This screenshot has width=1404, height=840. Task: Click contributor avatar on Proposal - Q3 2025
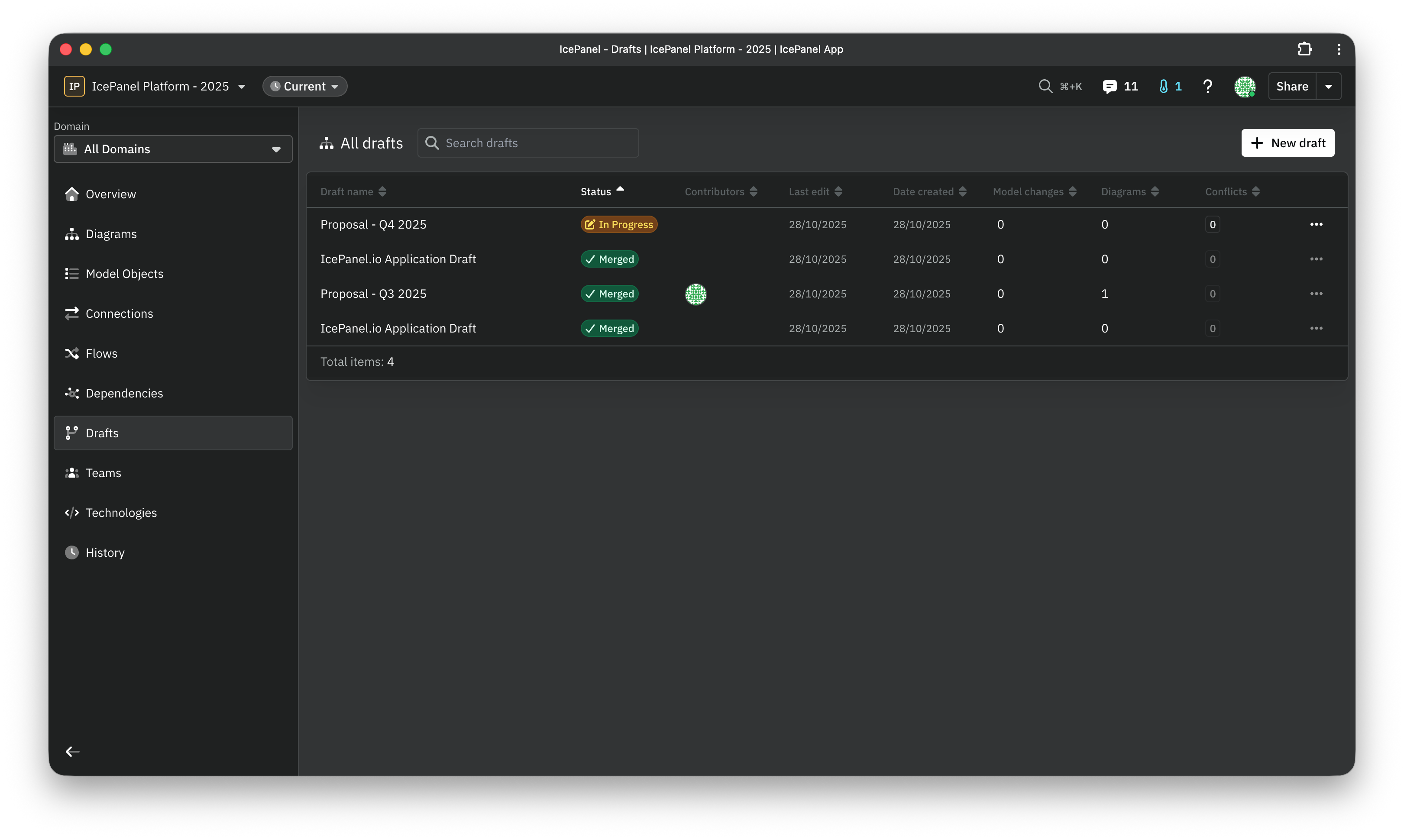(695, 294)
